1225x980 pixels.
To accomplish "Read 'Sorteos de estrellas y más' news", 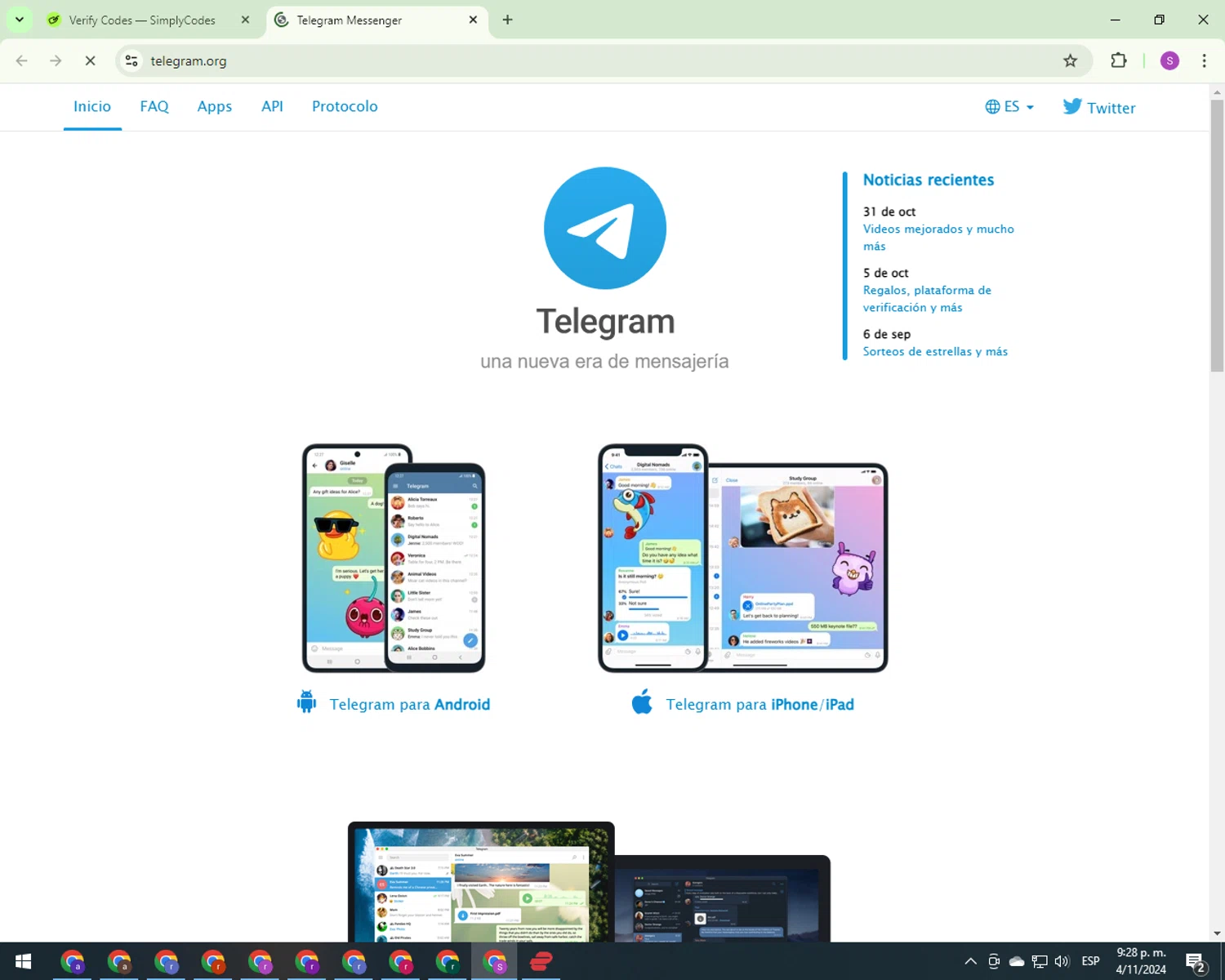I will (935, 351).
